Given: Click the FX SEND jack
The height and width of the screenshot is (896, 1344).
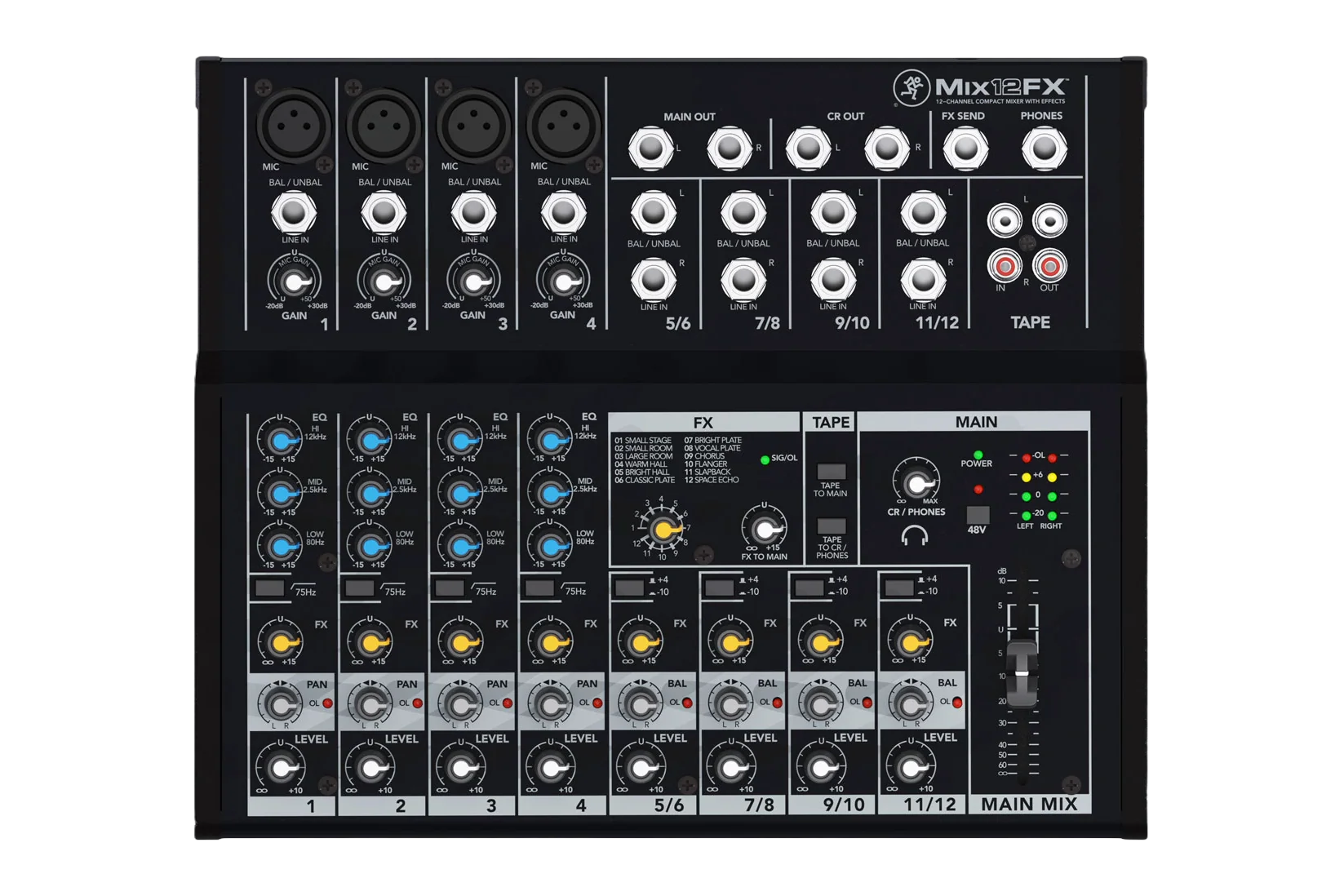Looking at the screenshot, I should 965,149.
